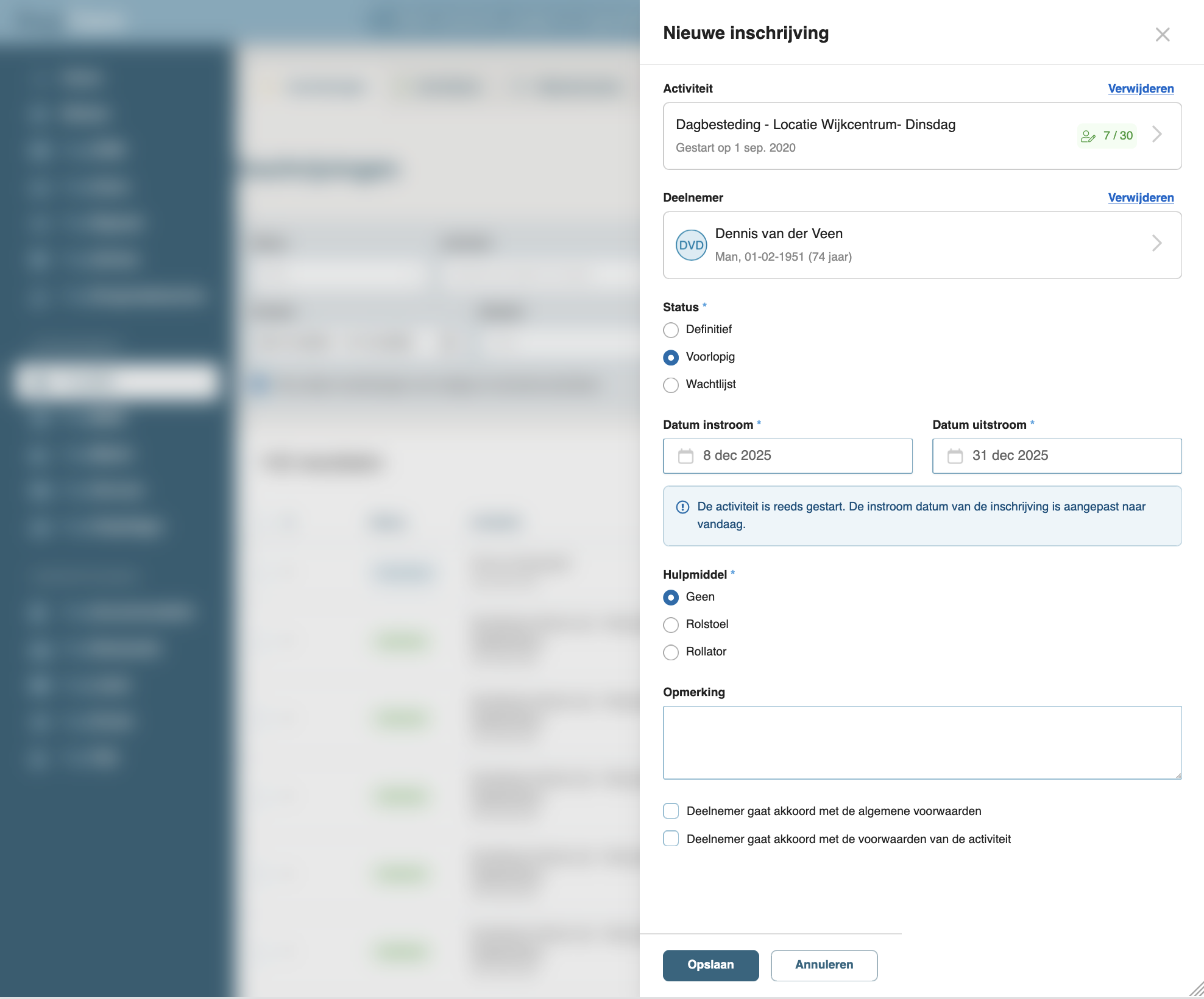Click calendar icon in Datum instroom field
The width and height of the screenshot is (1204, 999).
tap(685, 456)
